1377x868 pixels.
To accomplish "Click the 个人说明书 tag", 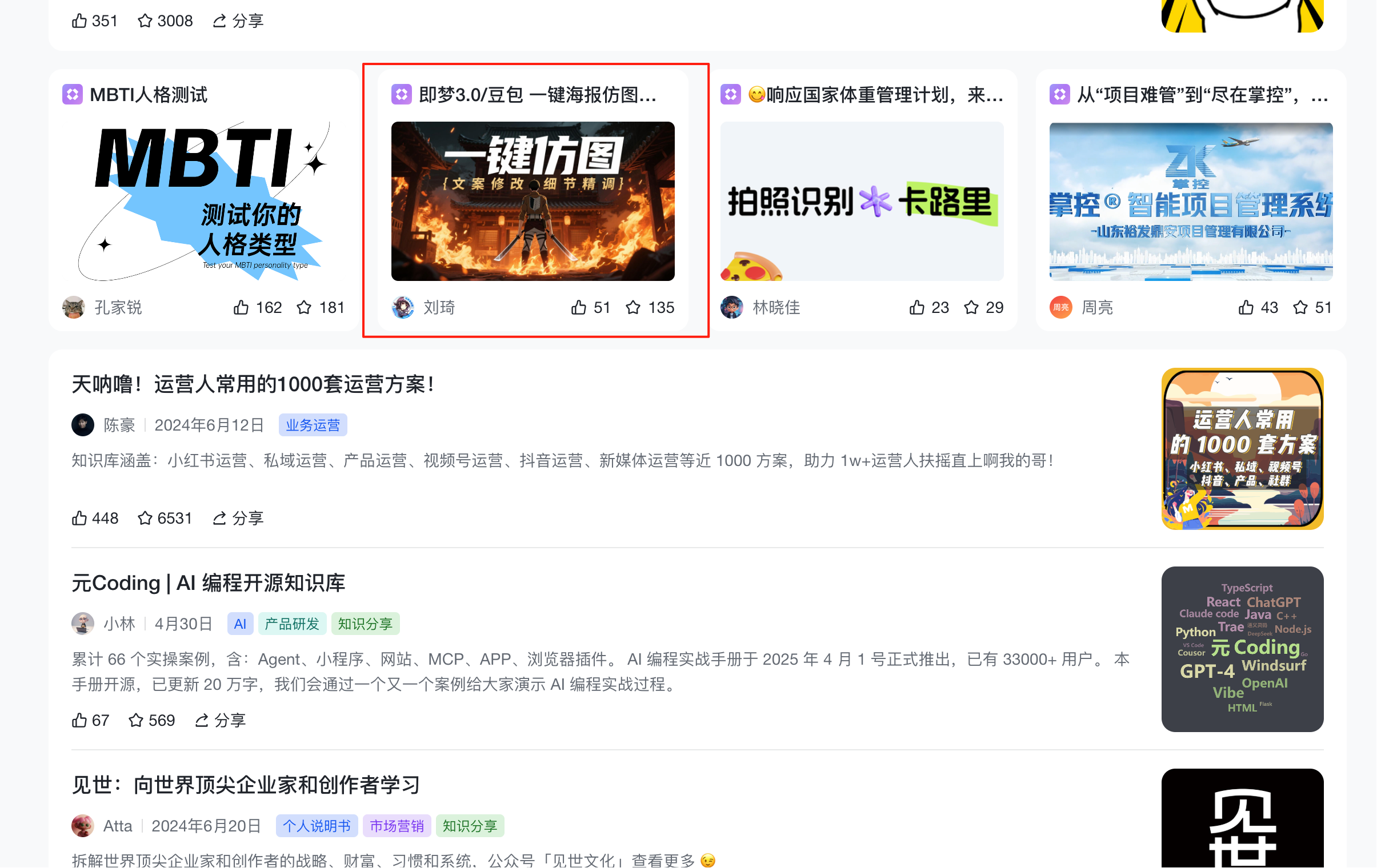I will pyautogui.click(x=316, y=826).
